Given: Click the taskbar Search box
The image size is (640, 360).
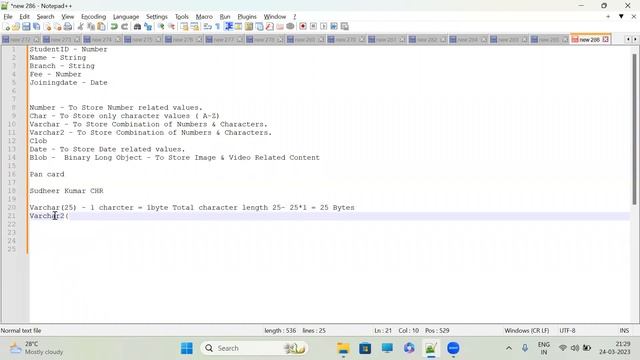Looking at the screenshot, I should click(x=255, y=348).
